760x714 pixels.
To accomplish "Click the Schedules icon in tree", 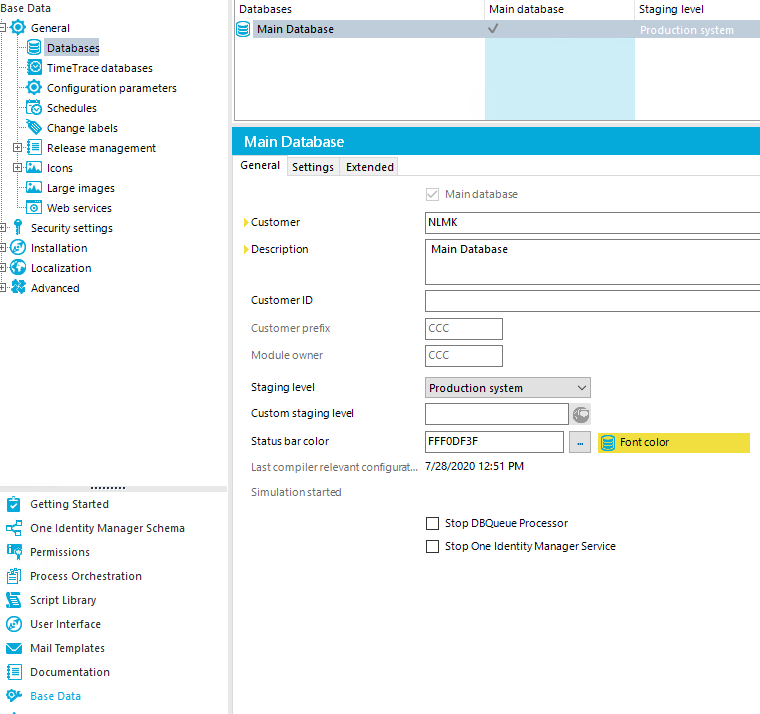I will pos(34,108).
